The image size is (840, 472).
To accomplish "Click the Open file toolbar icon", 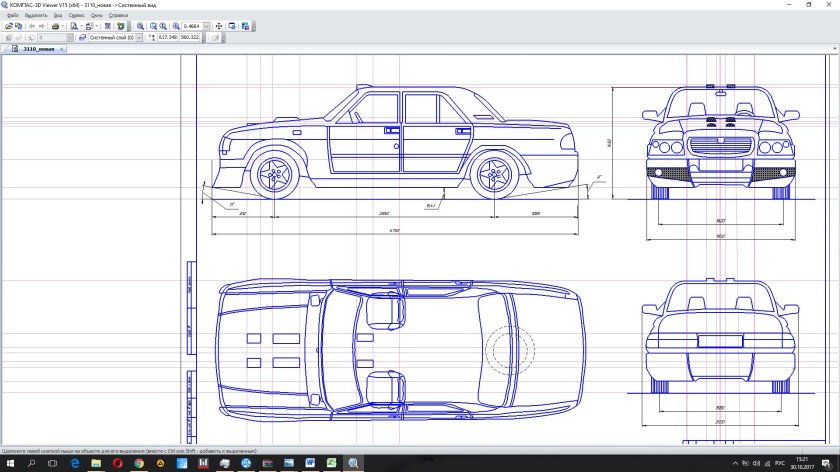I will click(x=8, y=26).
